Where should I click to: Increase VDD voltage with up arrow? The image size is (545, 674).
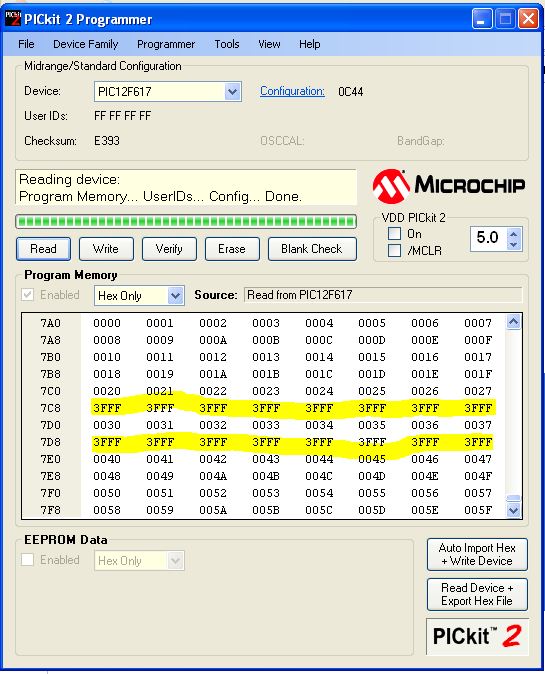513,234
